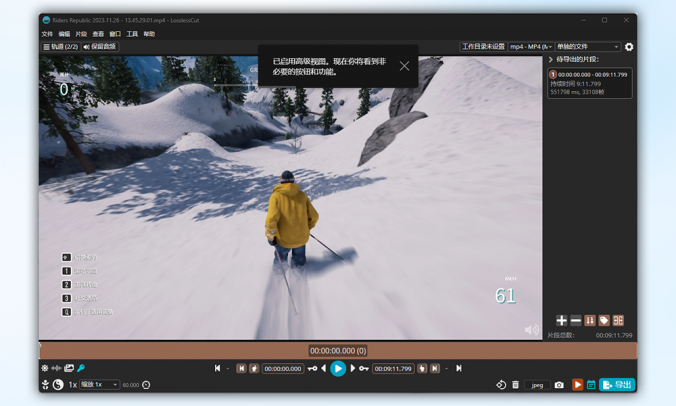Toggle the 保留音频 keep audio button
676x406 pixels.
100,47
